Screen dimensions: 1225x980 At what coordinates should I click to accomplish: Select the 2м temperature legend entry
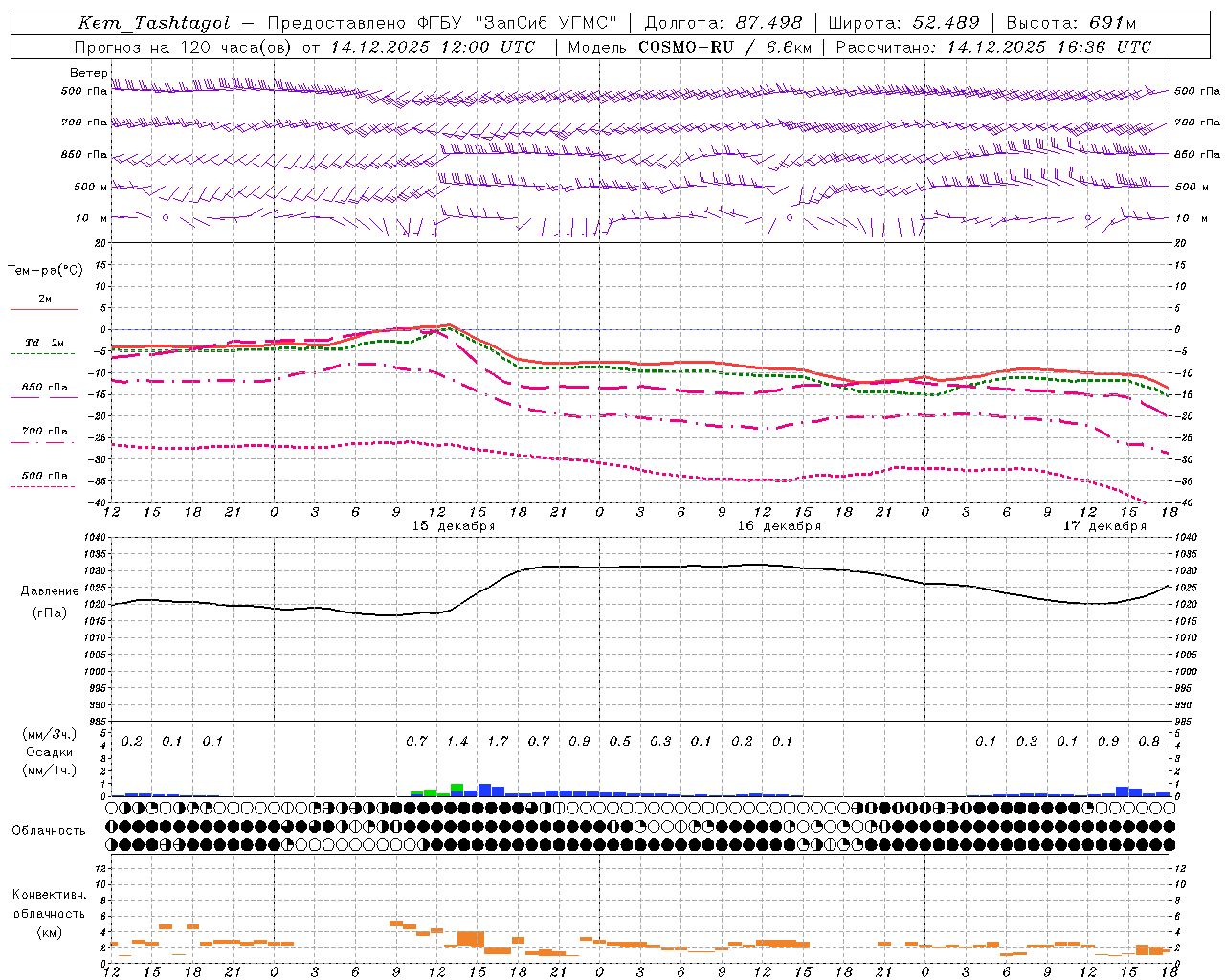44,300
